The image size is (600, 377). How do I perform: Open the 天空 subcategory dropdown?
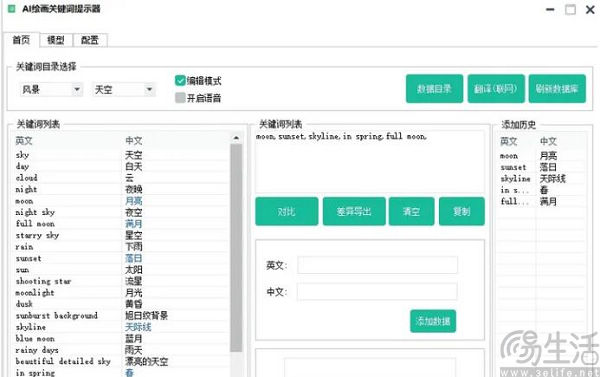point(123,90)
